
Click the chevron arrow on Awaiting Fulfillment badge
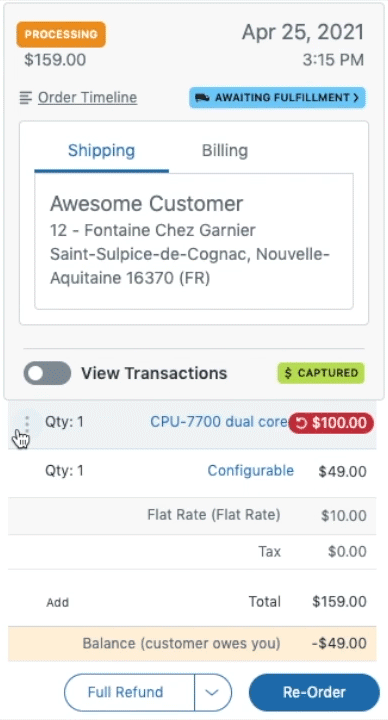355,97
